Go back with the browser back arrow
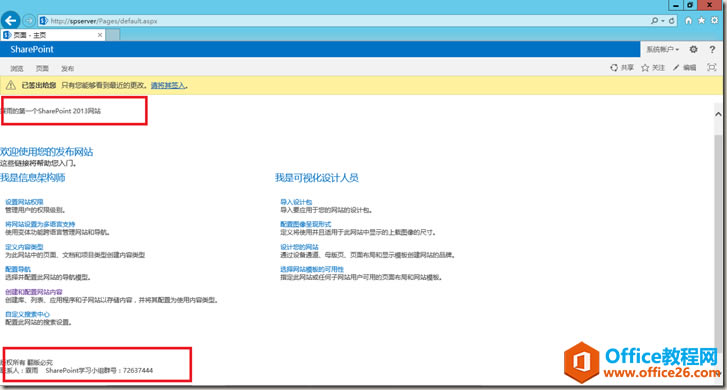 [10, 20]
